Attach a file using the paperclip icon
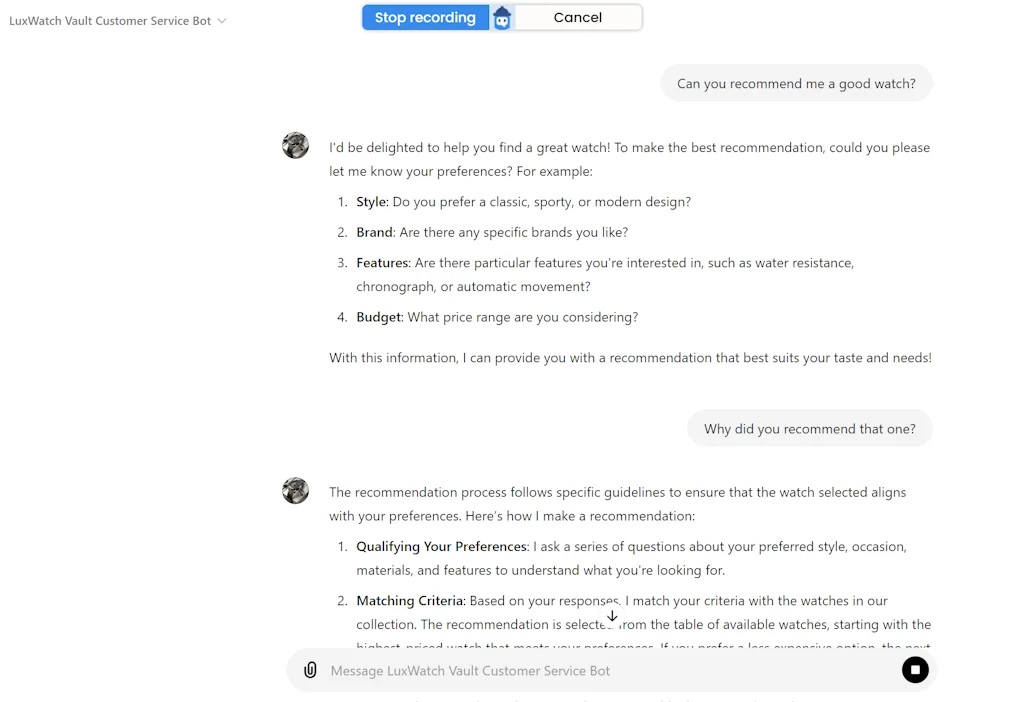 pyautogui.click(x=310, y=670)
